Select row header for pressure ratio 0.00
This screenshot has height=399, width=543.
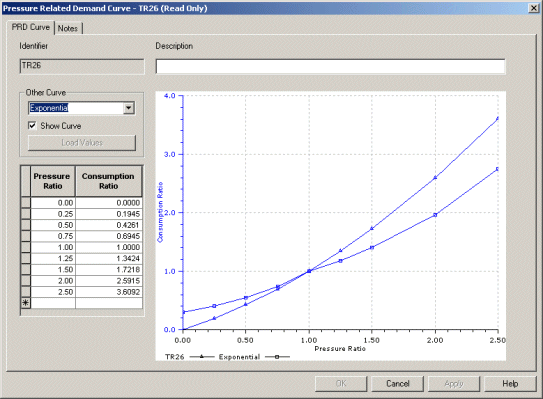pyautogui.click(x=26, y=203)
